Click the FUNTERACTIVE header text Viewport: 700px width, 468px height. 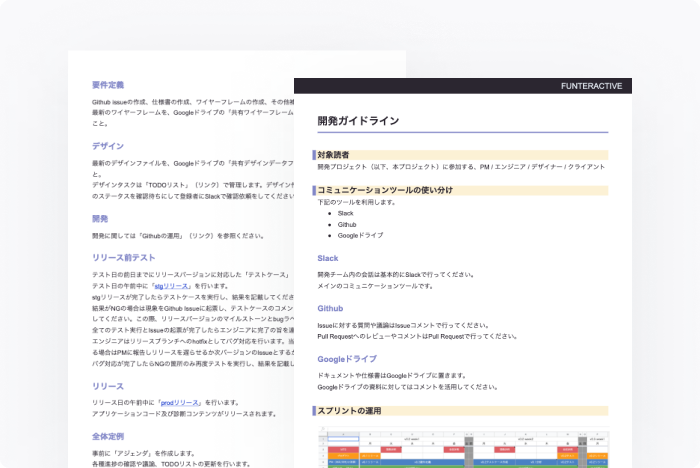tap(592, 86)
